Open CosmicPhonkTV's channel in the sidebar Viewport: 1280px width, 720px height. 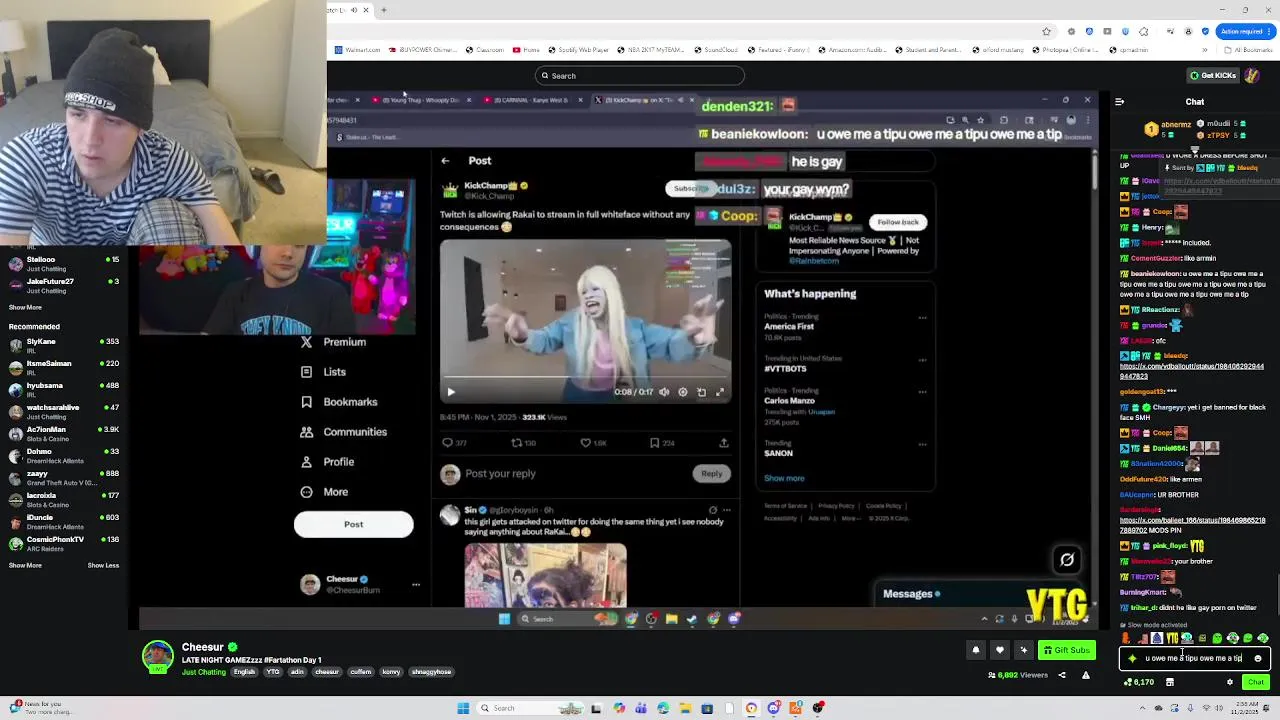tap(64, 543)
